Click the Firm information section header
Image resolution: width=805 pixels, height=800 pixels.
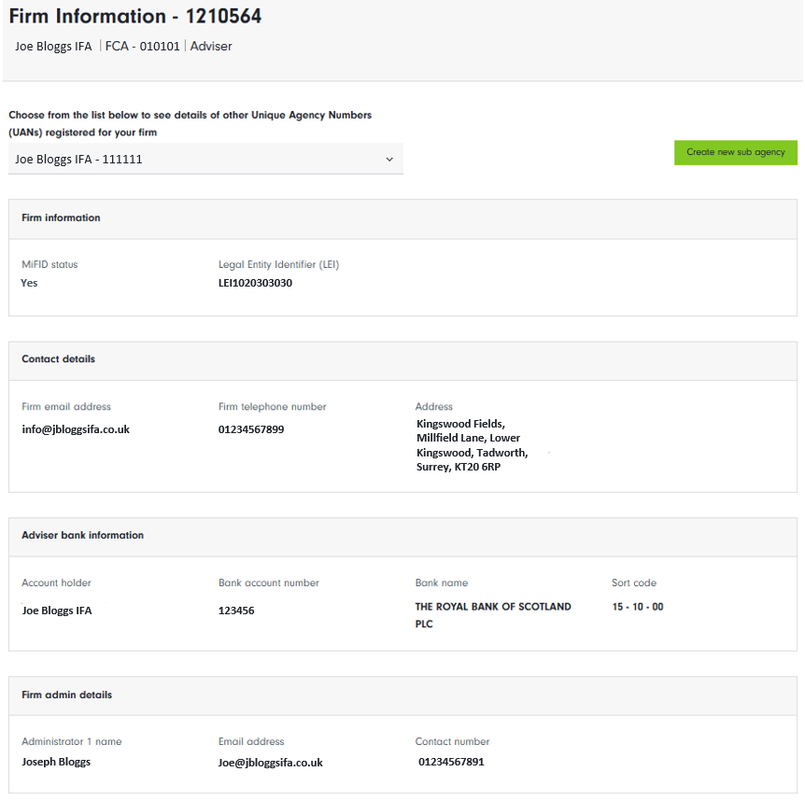[61, 218]
